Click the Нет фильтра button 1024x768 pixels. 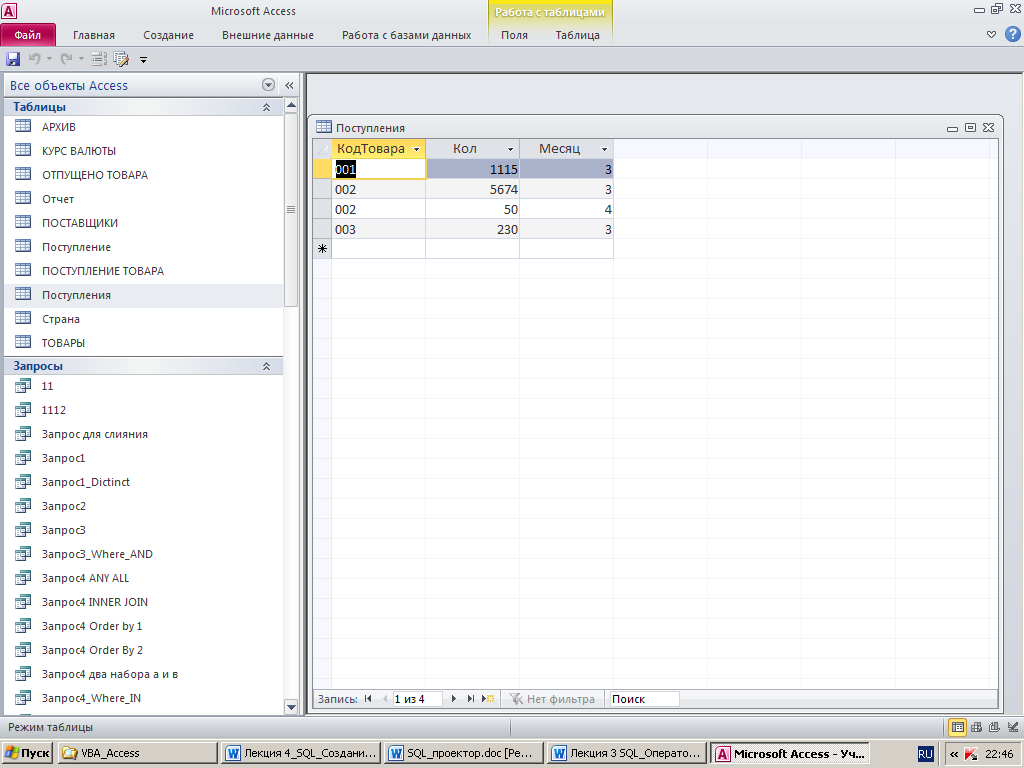click(552, 699)
